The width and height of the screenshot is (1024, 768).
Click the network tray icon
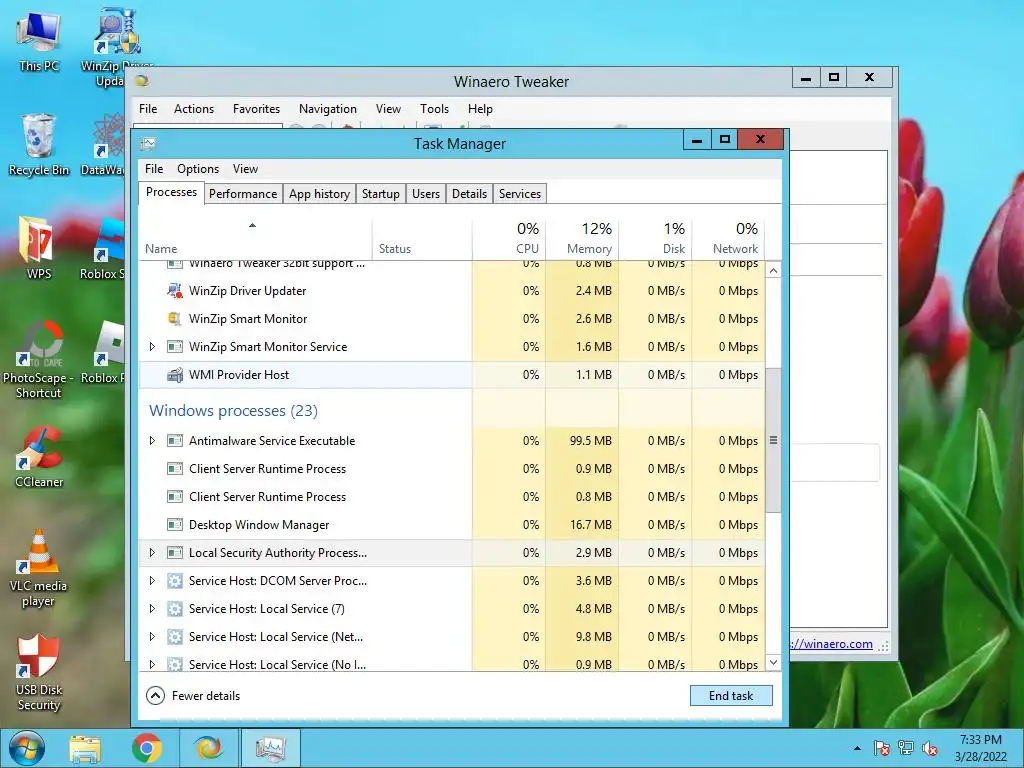tap(906, 748)
